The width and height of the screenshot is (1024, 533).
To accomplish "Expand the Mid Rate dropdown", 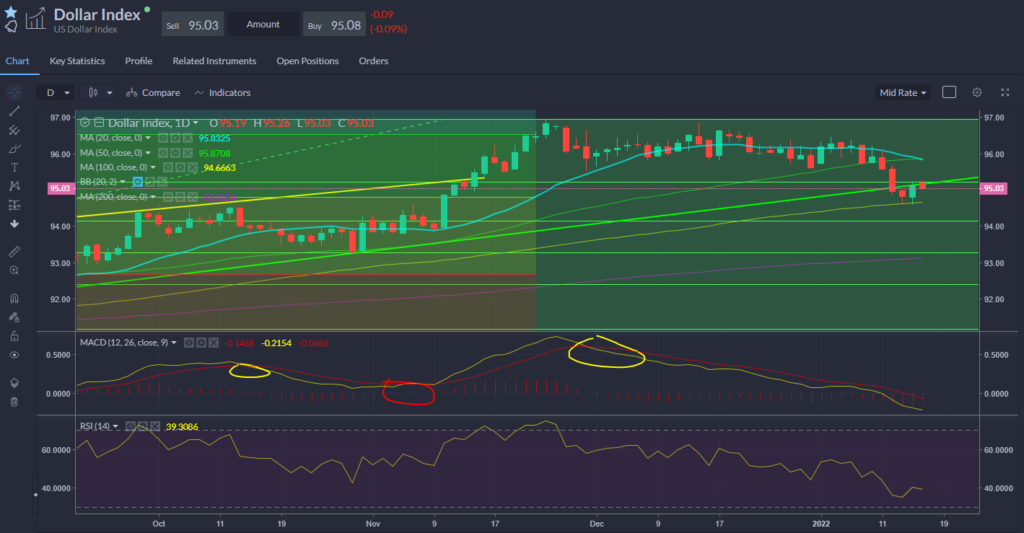I will coord(903,92).
